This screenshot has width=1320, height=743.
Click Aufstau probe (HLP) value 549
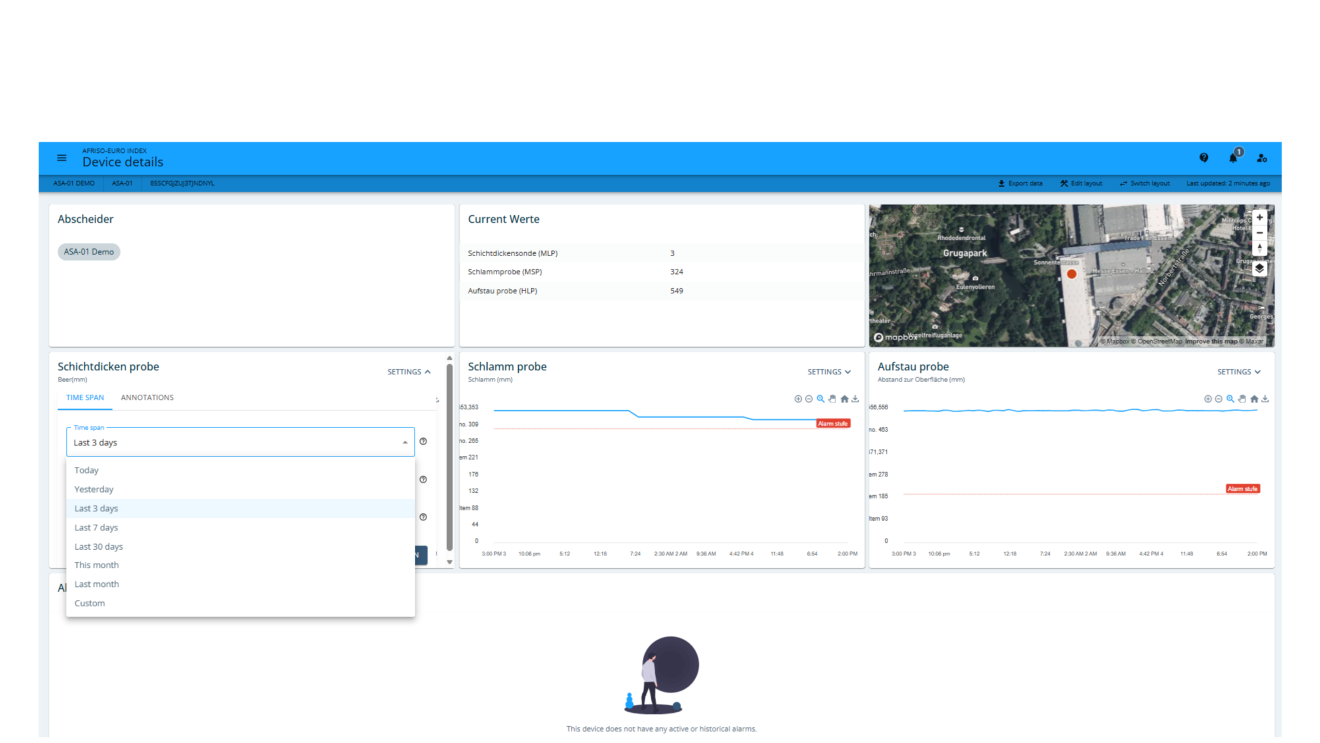point(677,291)
